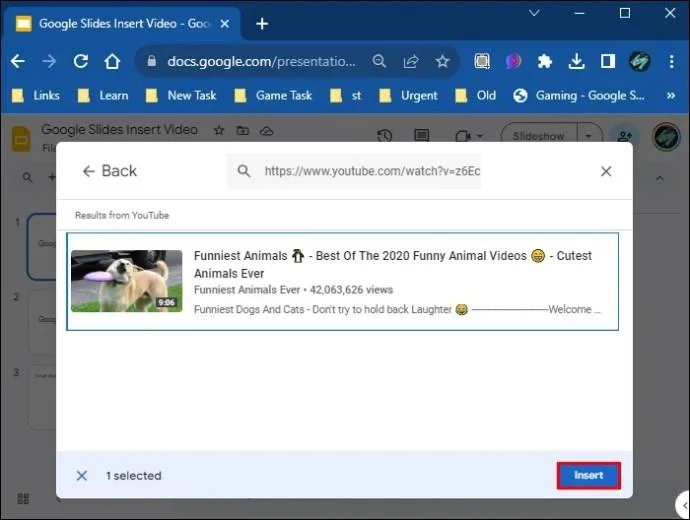
Task: Click the share page icon in address bar
Action: pyautogui.click(x=411, y=61)
